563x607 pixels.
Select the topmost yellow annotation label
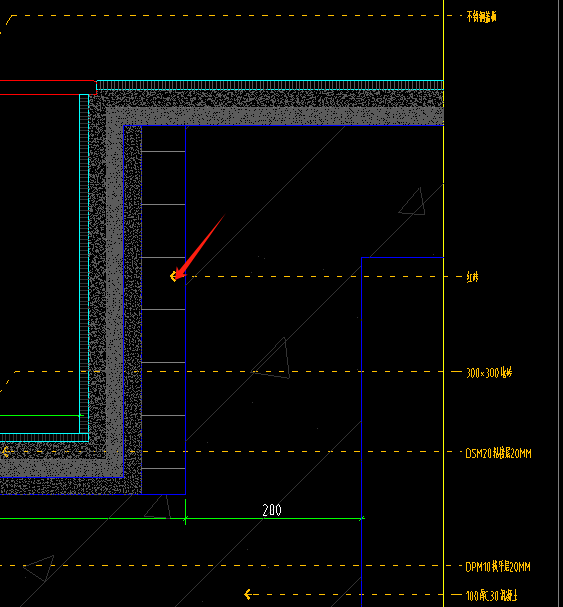click(x=481, y=17)
